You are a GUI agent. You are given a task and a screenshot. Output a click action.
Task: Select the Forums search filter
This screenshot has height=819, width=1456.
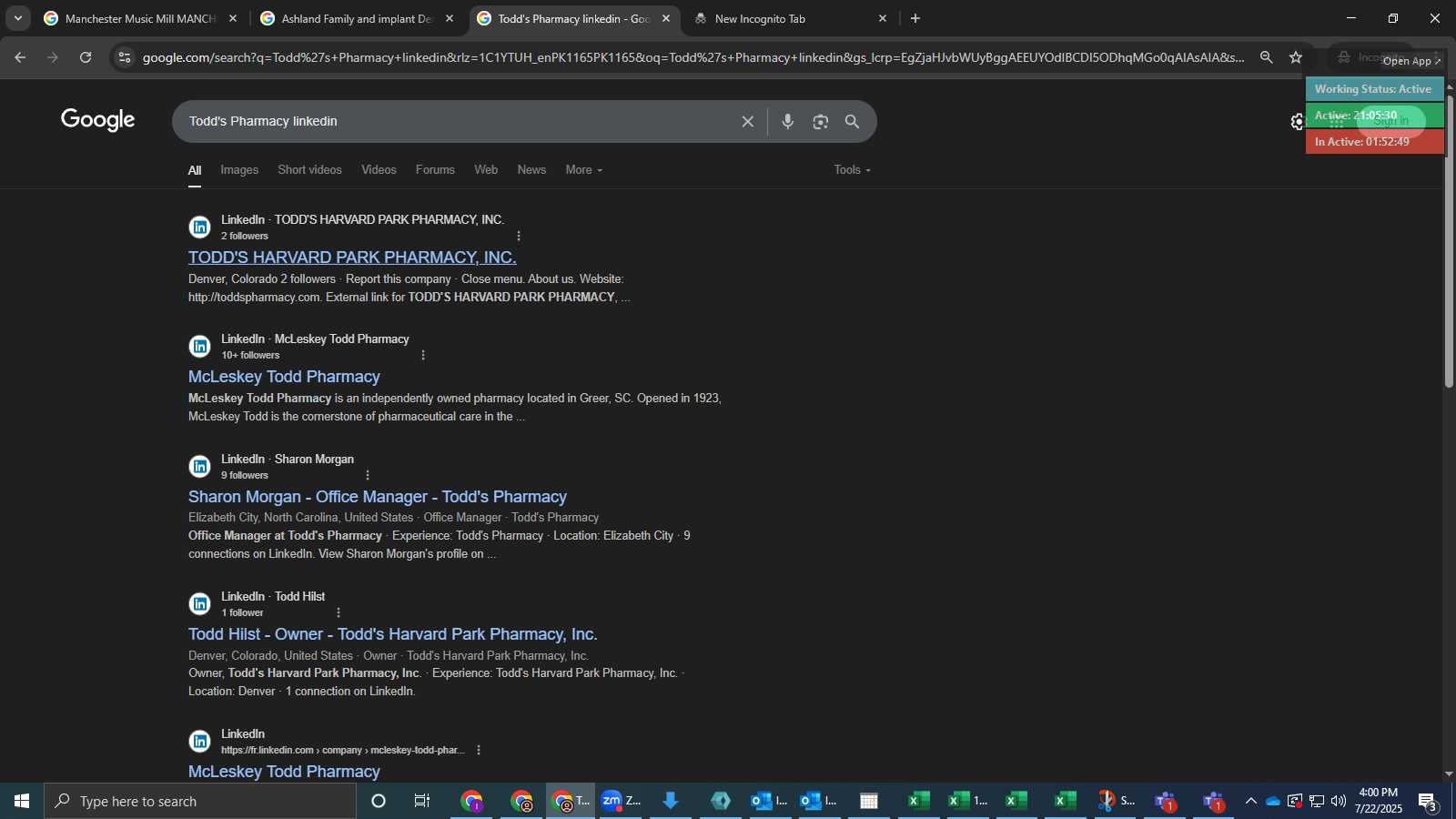coord(435,170)
